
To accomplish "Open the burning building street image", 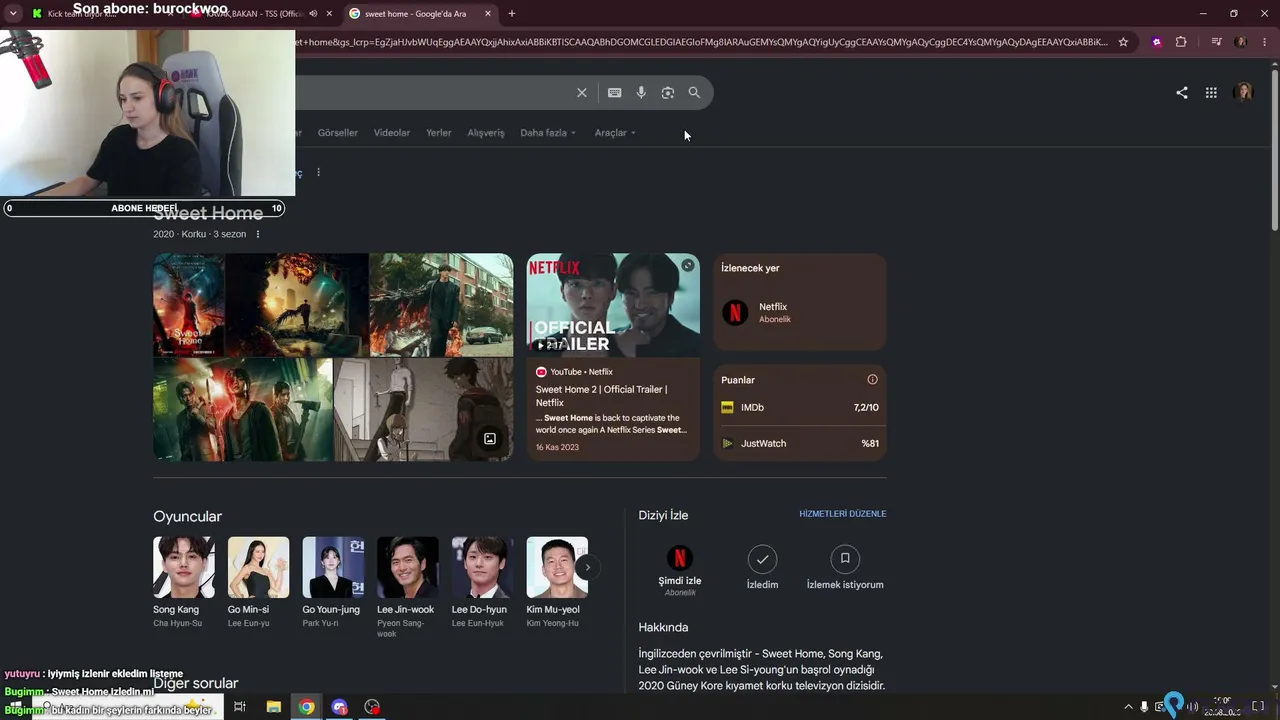I will pos(441,305).
